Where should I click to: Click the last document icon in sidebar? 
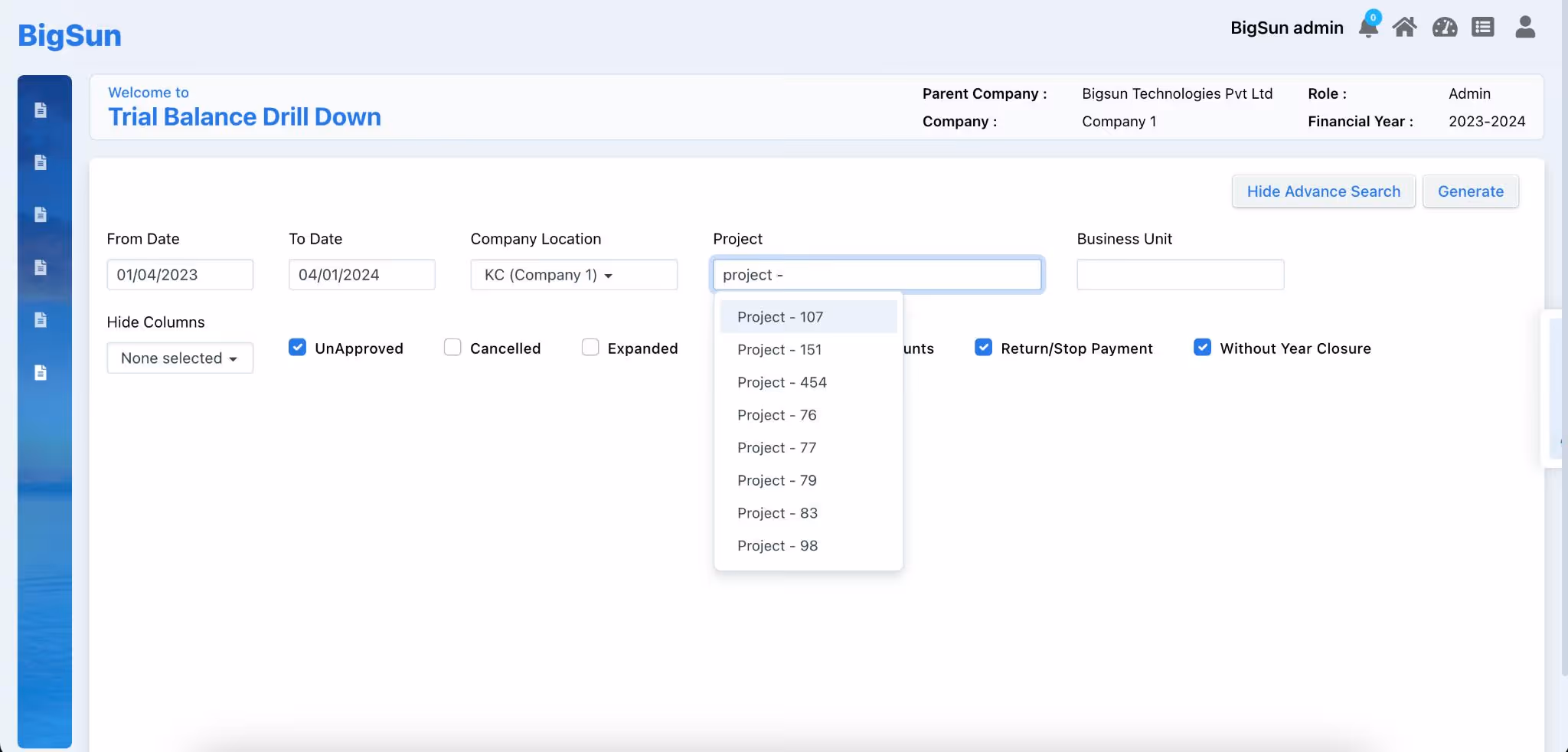(41, 372)
